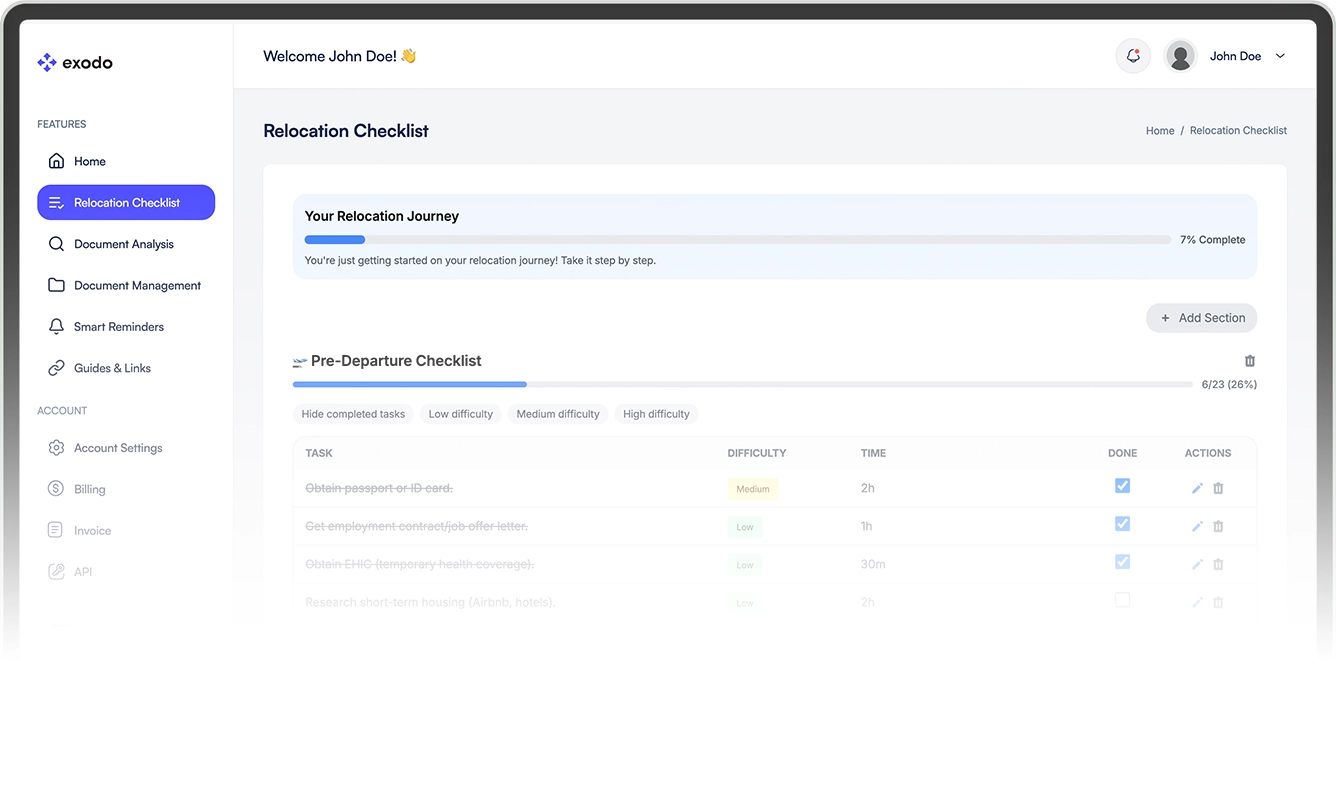Open the notifications bell icon
The image size is (1336, 800).
click(x=1133, y=56)
